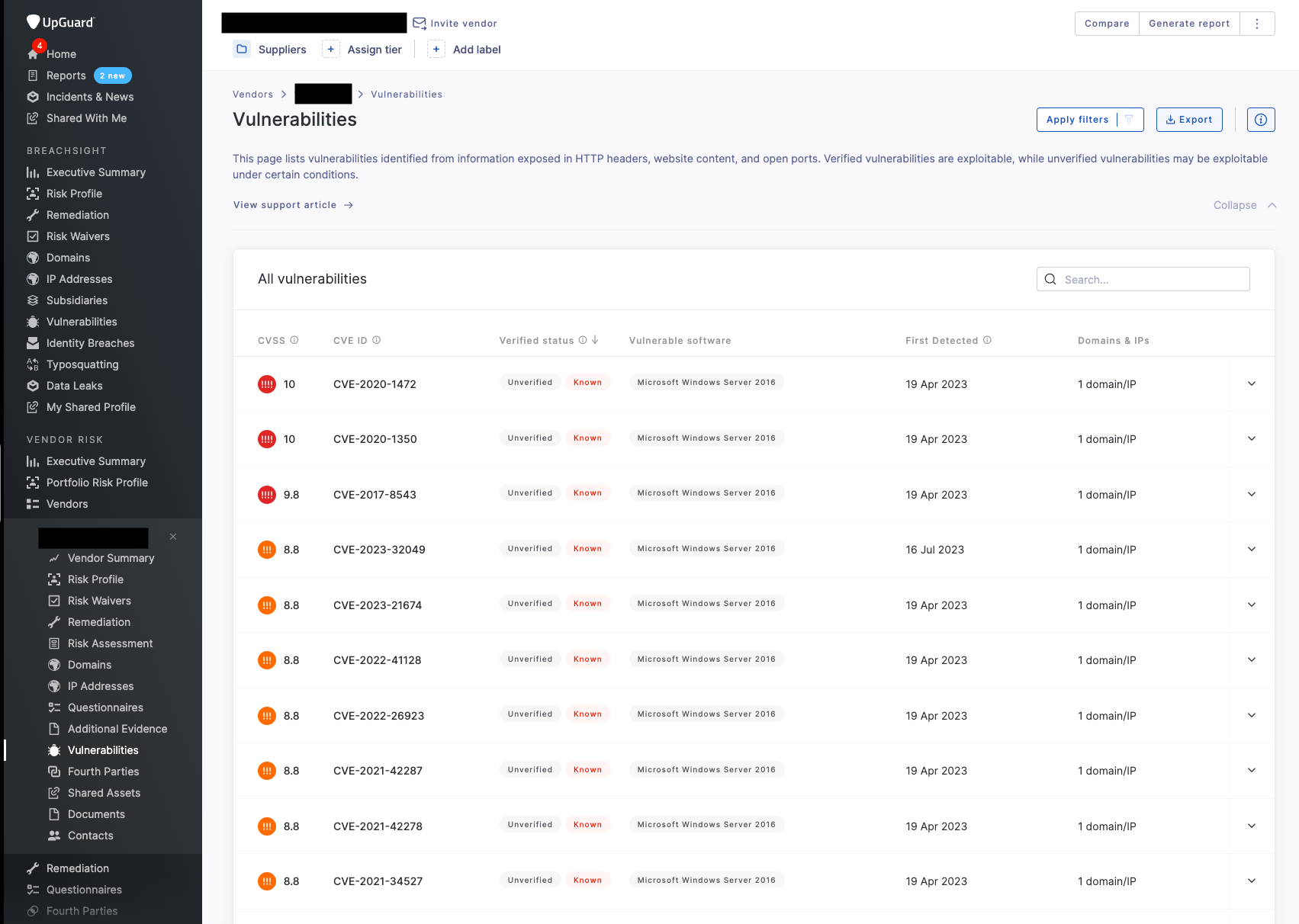1299x924 pixels.
Task: Click the BreachSight Remediation wrench icon
Action: coord(33,215)
